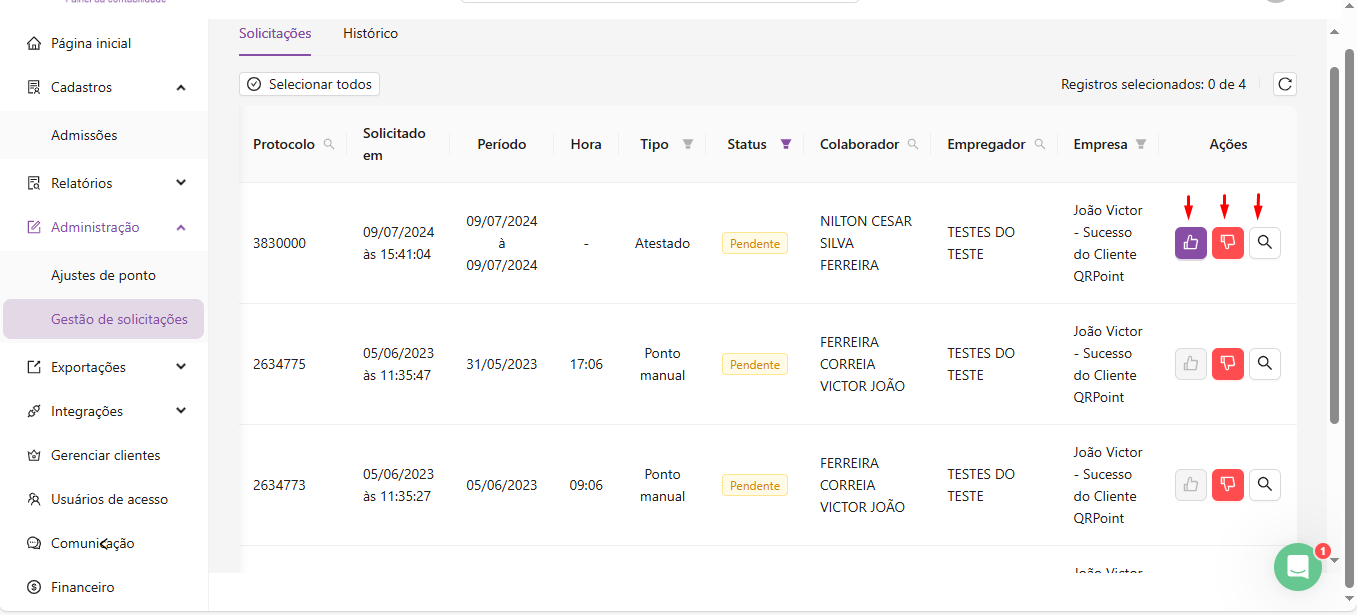Expand the Exportações sidebar menu

click(x=181, y=367)
